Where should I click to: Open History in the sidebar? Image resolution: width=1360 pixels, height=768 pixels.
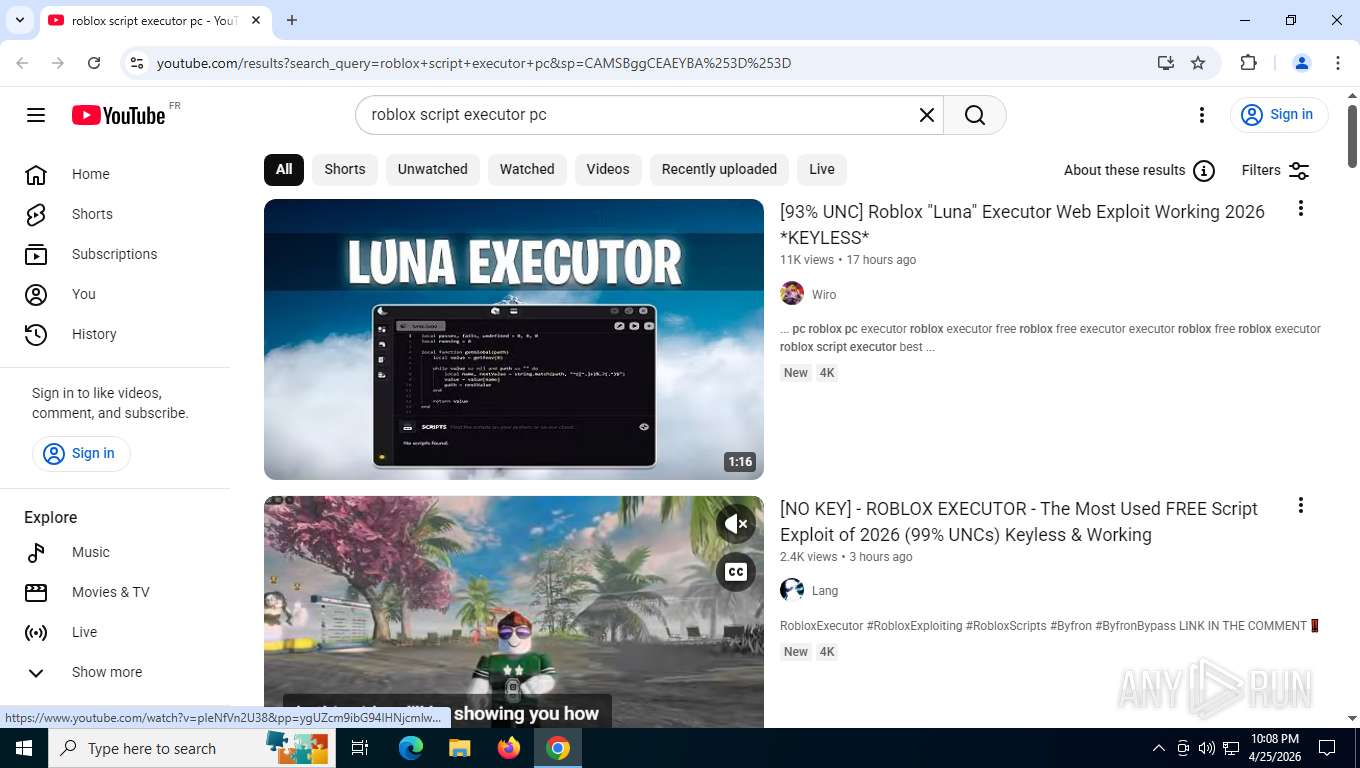(115, 334)
